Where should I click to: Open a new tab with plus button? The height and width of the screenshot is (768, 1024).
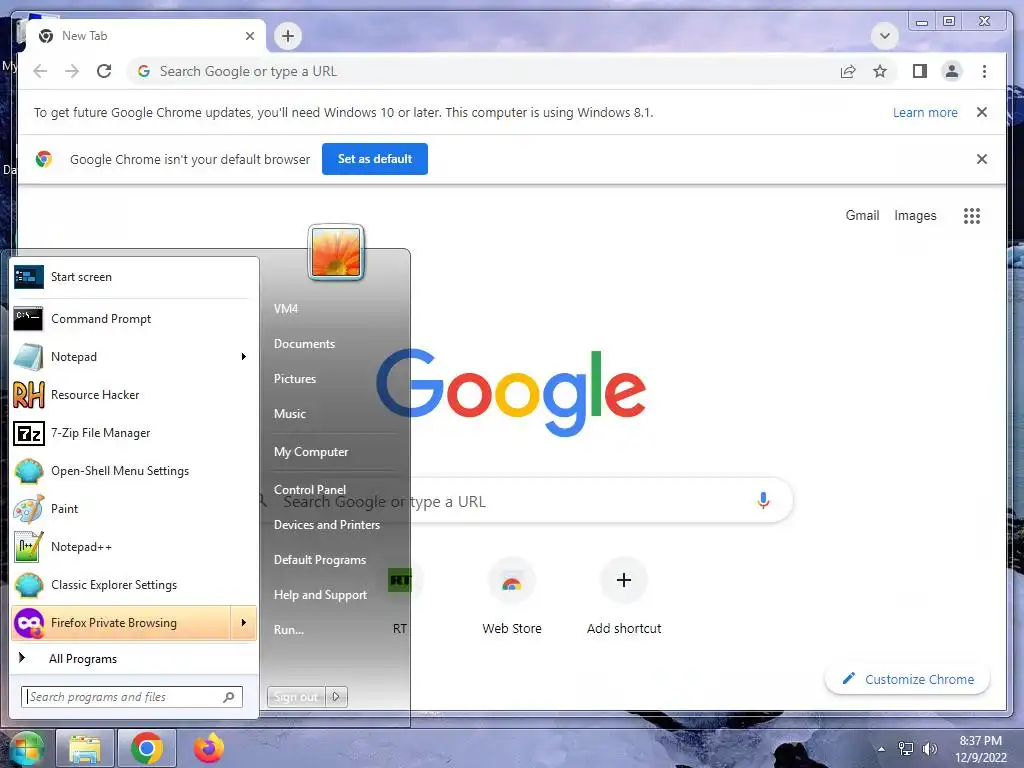[288, 35]
